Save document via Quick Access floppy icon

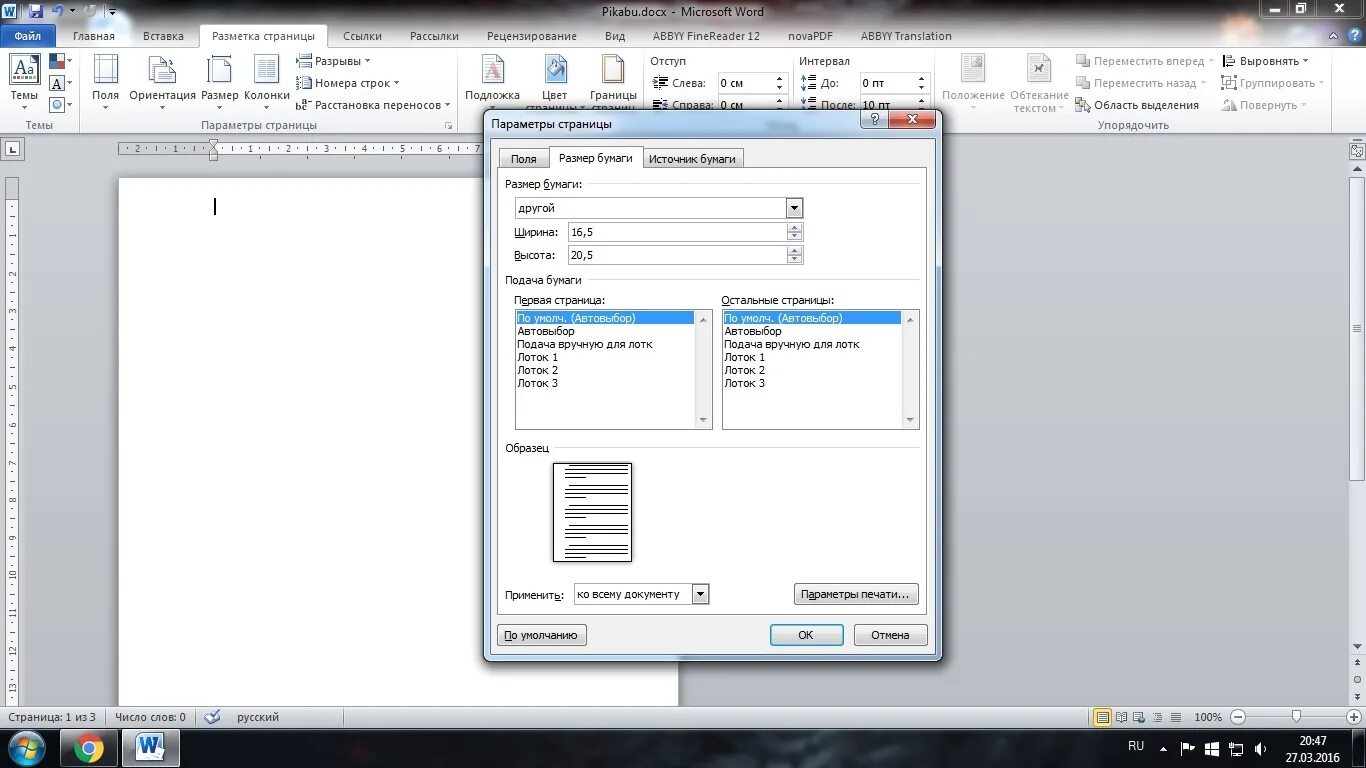pyautogui.click(x=36, y=11)
